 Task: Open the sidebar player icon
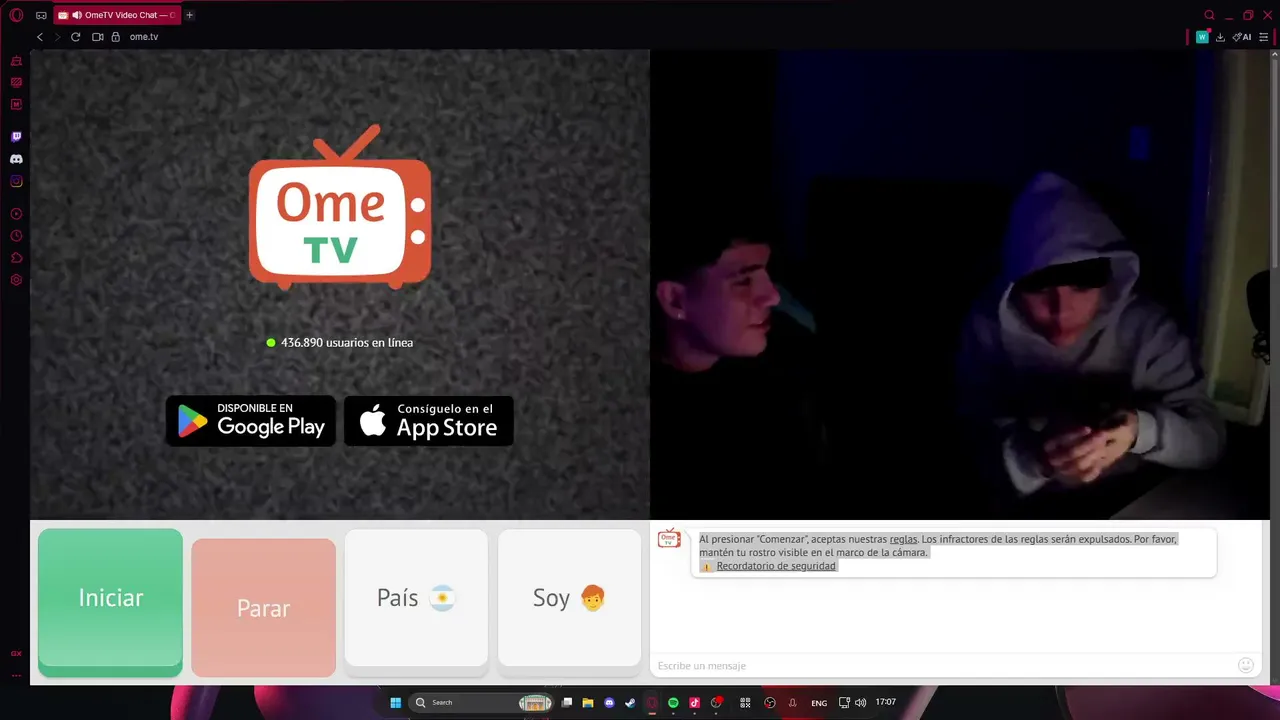[x=16, y=214]
